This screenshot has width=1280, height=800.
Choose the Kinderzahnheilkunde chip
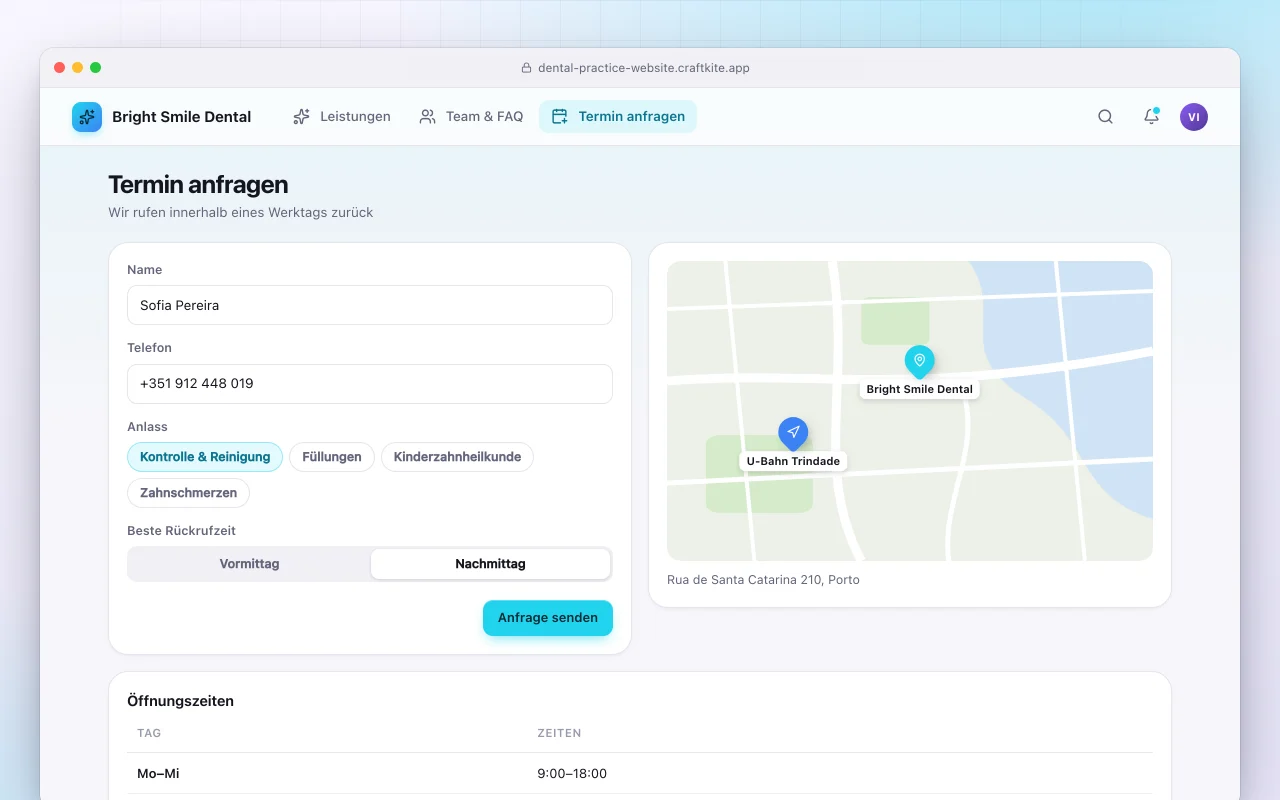457,457
